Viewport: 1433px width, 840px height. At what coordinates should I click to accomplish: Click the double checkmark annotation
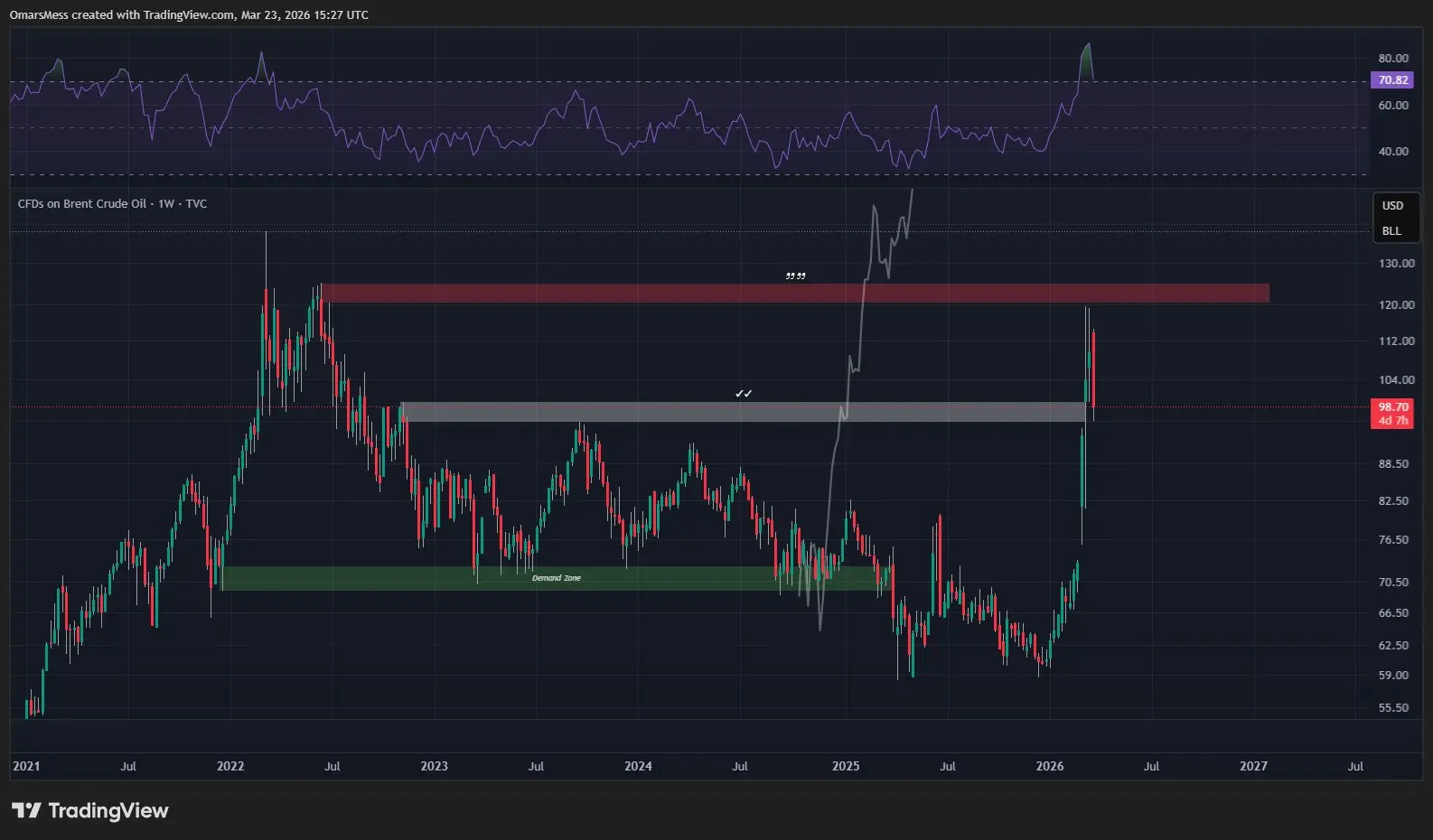[x=744, y=394]
